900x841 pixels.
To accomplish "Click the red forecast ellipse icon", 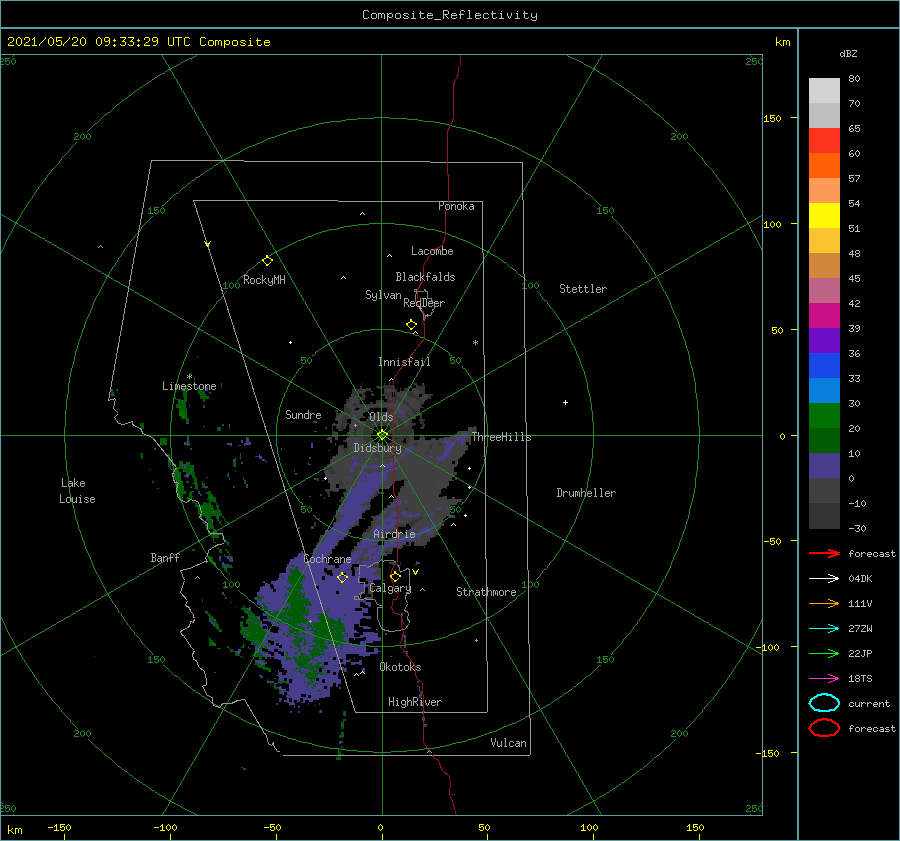I will 824,728.
